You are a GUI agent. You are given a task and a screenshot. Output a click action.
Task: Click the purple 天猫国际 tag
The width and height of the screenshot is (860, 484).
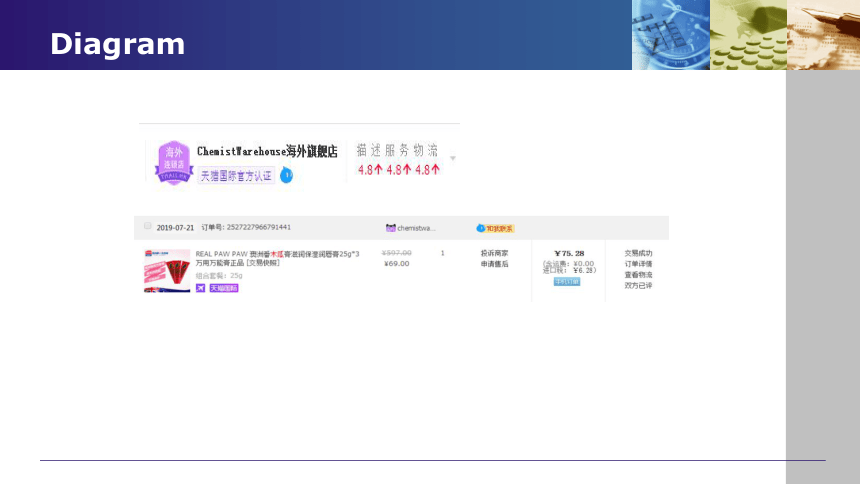coord(224,288)
